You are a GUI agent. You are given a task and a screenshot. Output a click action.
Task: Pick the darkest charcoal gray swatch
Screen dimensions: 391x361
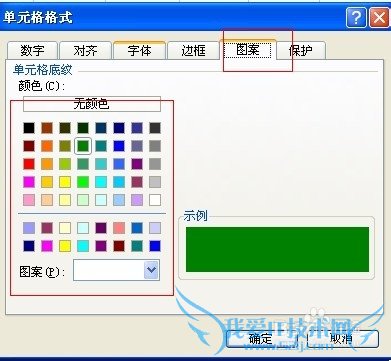(x=155, y=128)
